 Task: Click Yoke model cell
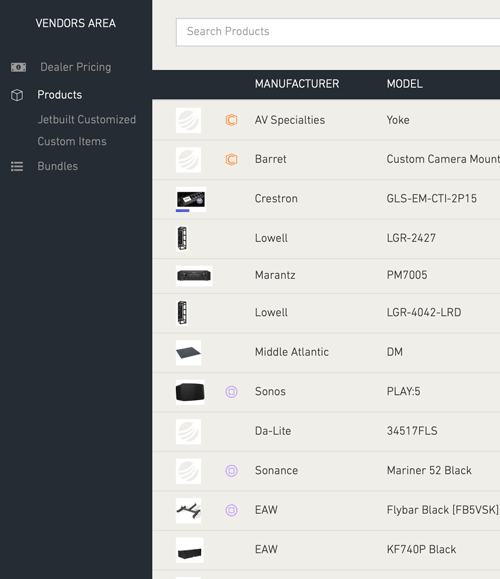click(x=398, y=120)
